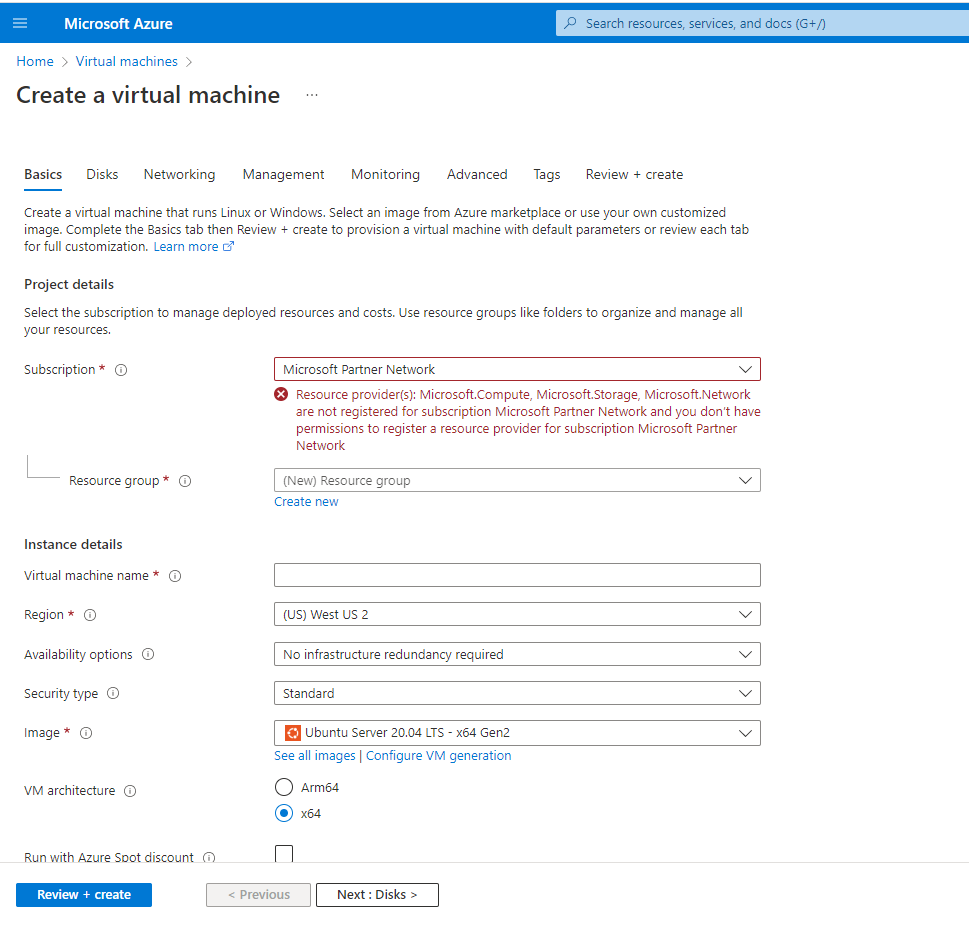
Task: Click the See all images link
Action: click(x=315, y=756)
